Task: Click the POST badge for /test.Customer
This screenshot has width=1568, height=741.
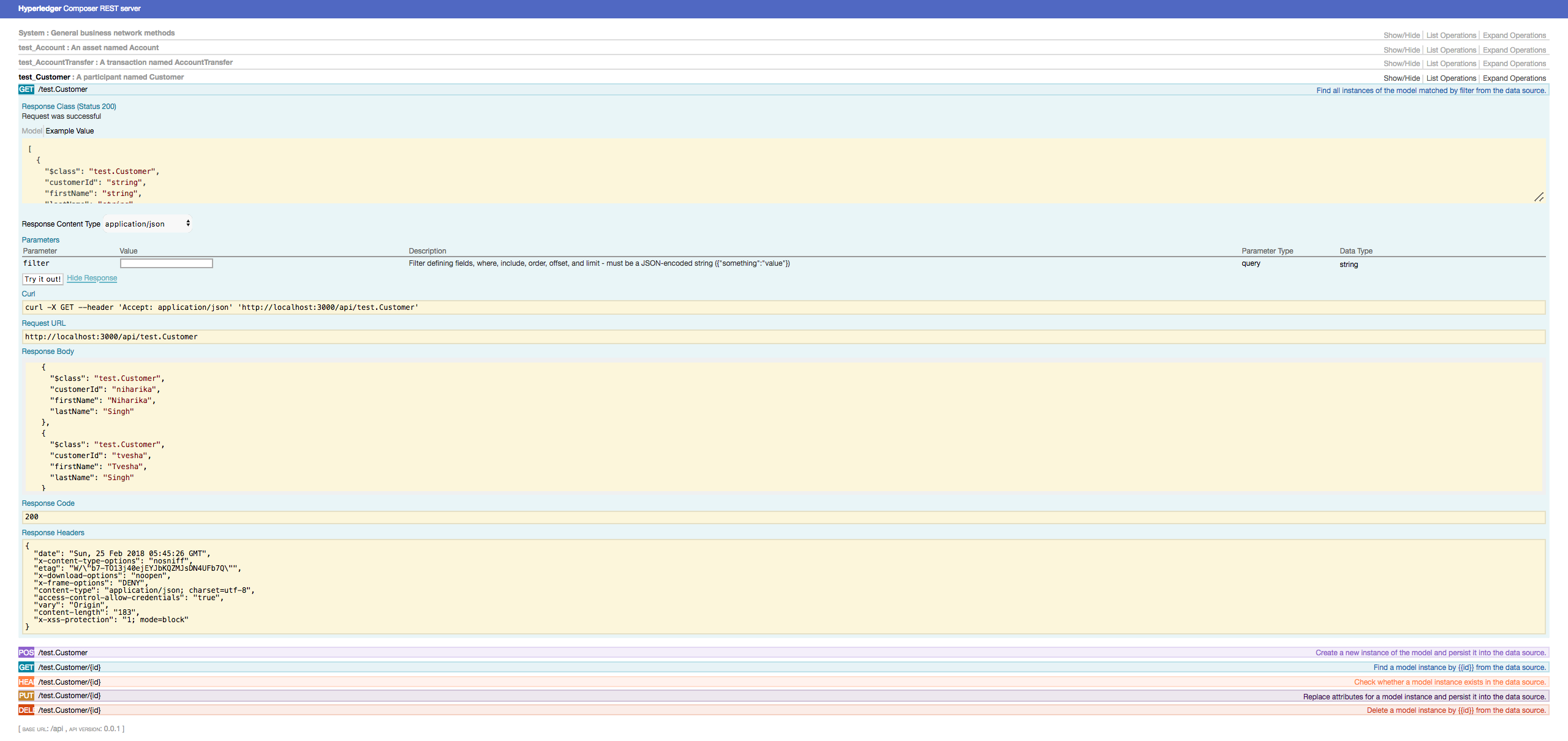Action: 26,653
